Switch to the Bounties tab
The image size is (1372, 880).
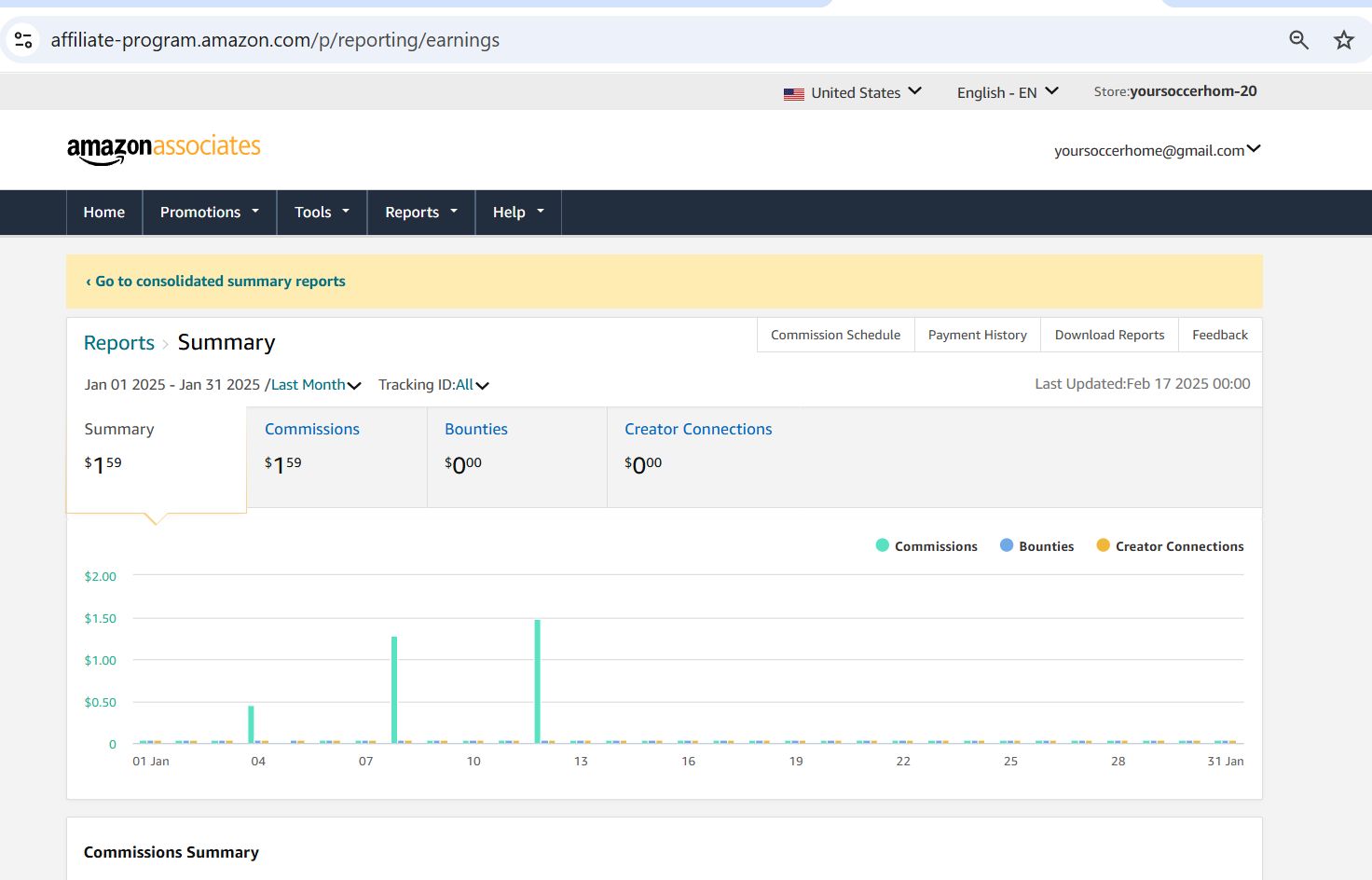point(517,457)
